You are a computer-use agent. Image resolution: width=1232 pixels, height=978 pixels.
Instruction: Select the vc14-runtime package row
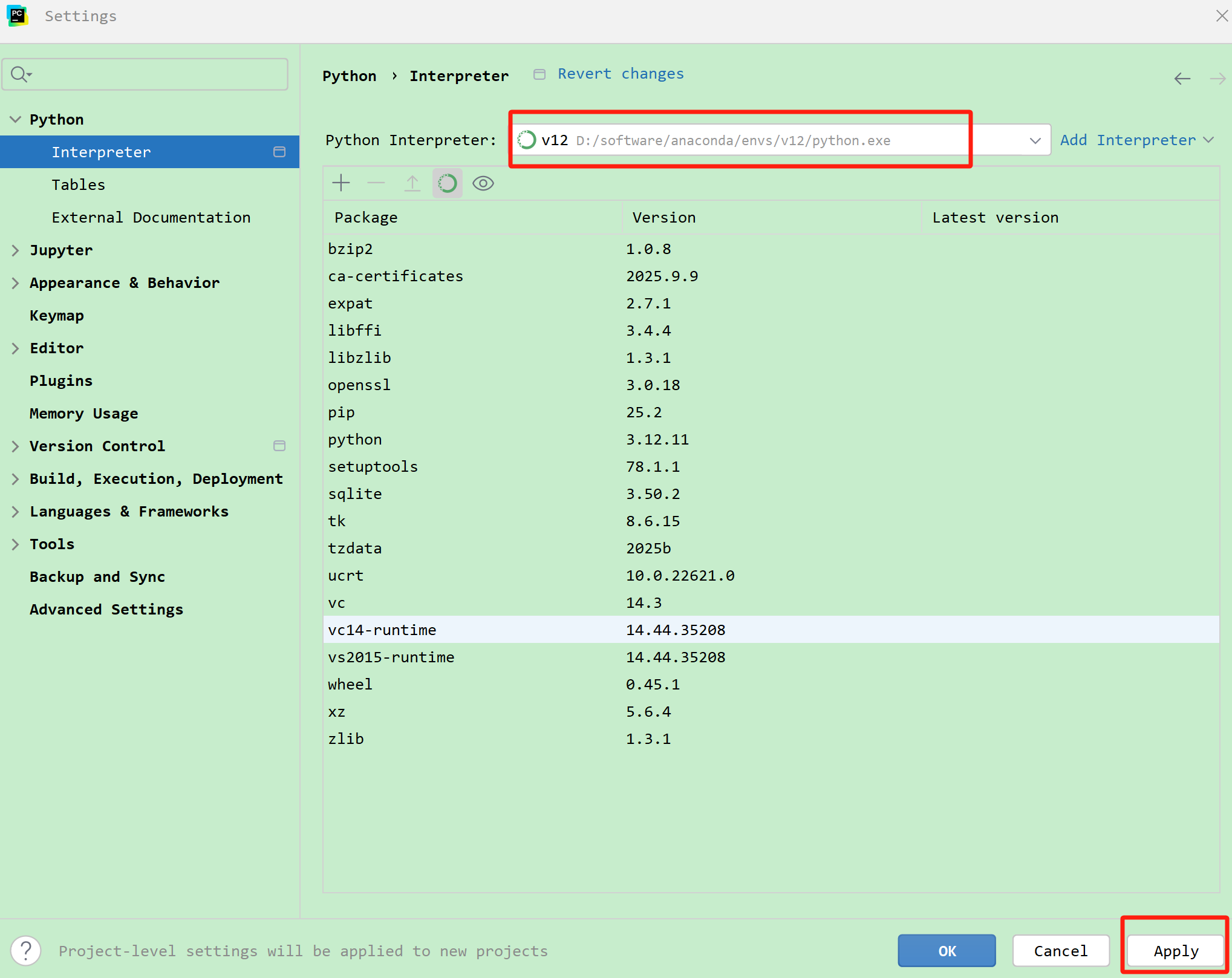click(382, 630)
